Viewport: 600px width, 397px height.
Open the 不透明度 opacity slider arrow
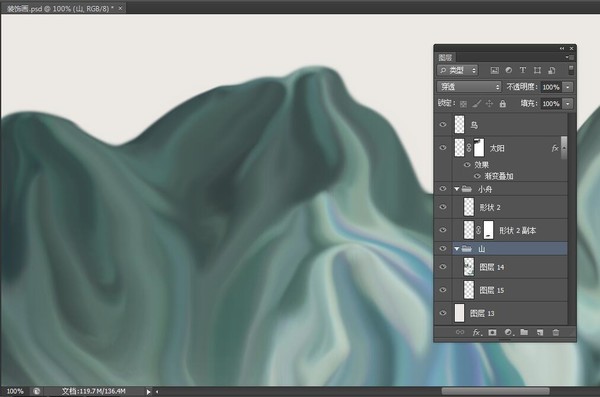(x=568, y=87)
